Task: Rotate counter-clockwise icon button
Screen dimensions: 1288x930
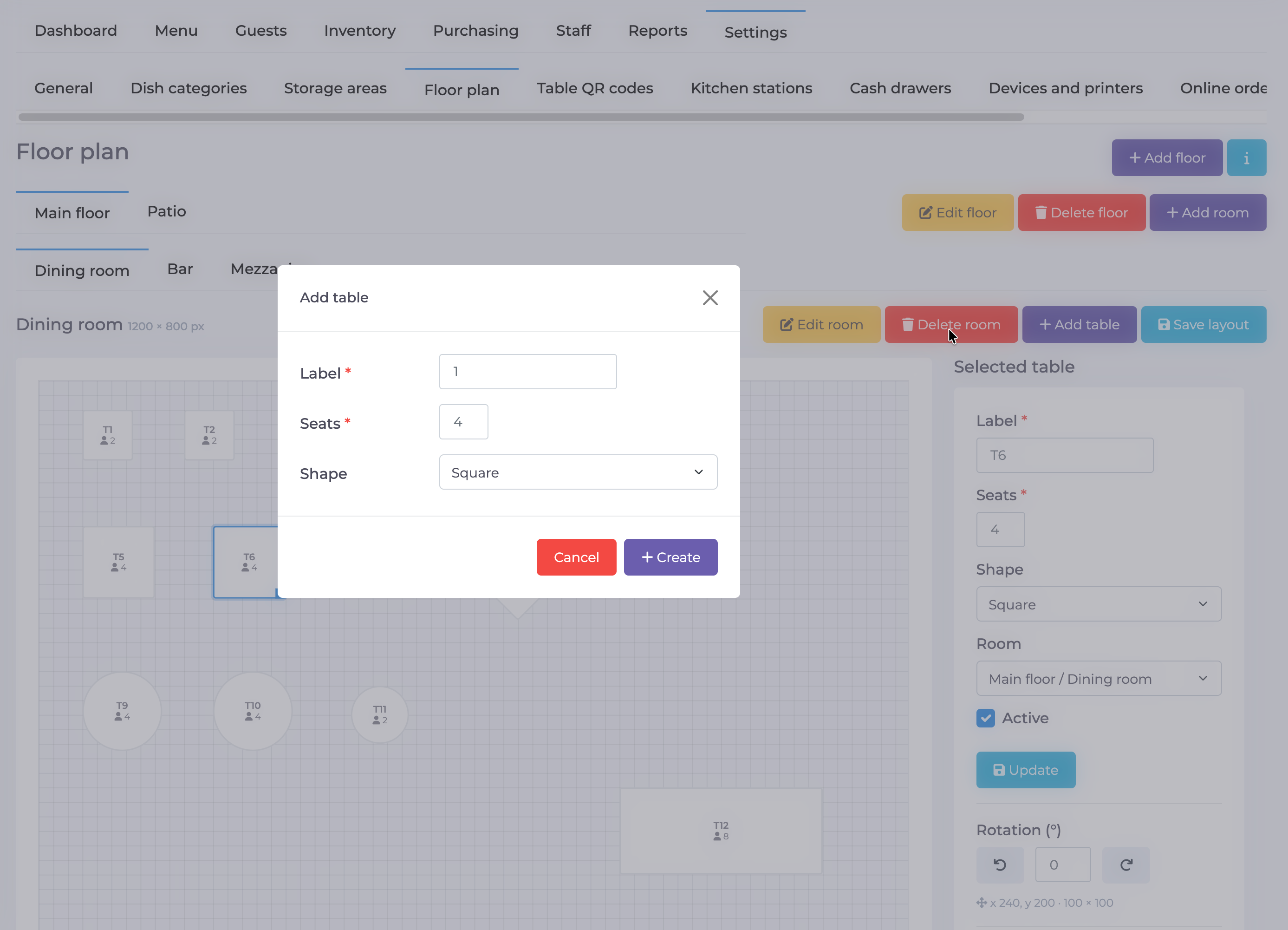Action: click(x=1000, y=865)
